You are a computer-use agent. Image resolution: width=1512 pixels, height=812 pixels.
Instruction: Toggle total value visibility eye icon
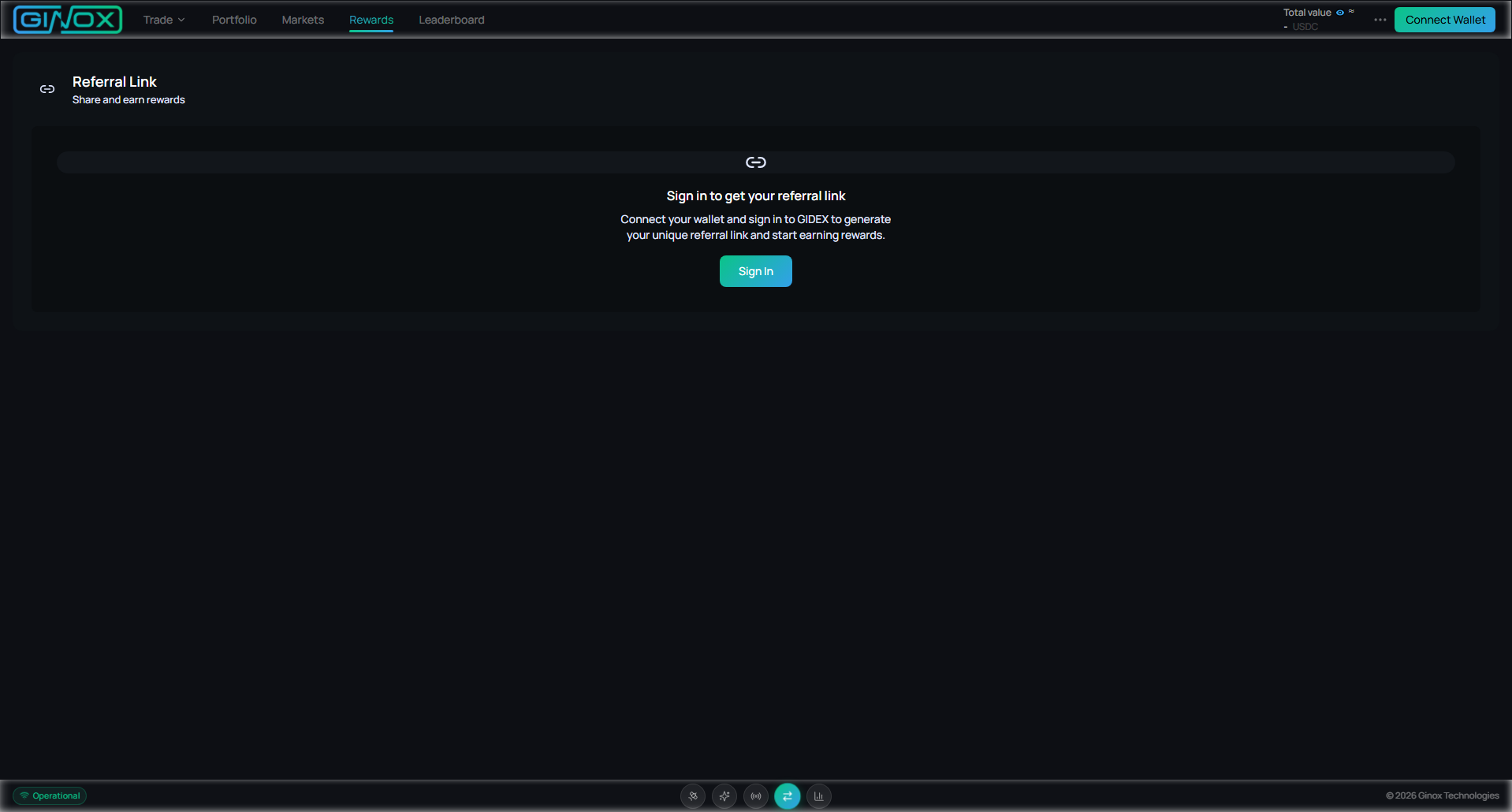point(1340,13)
